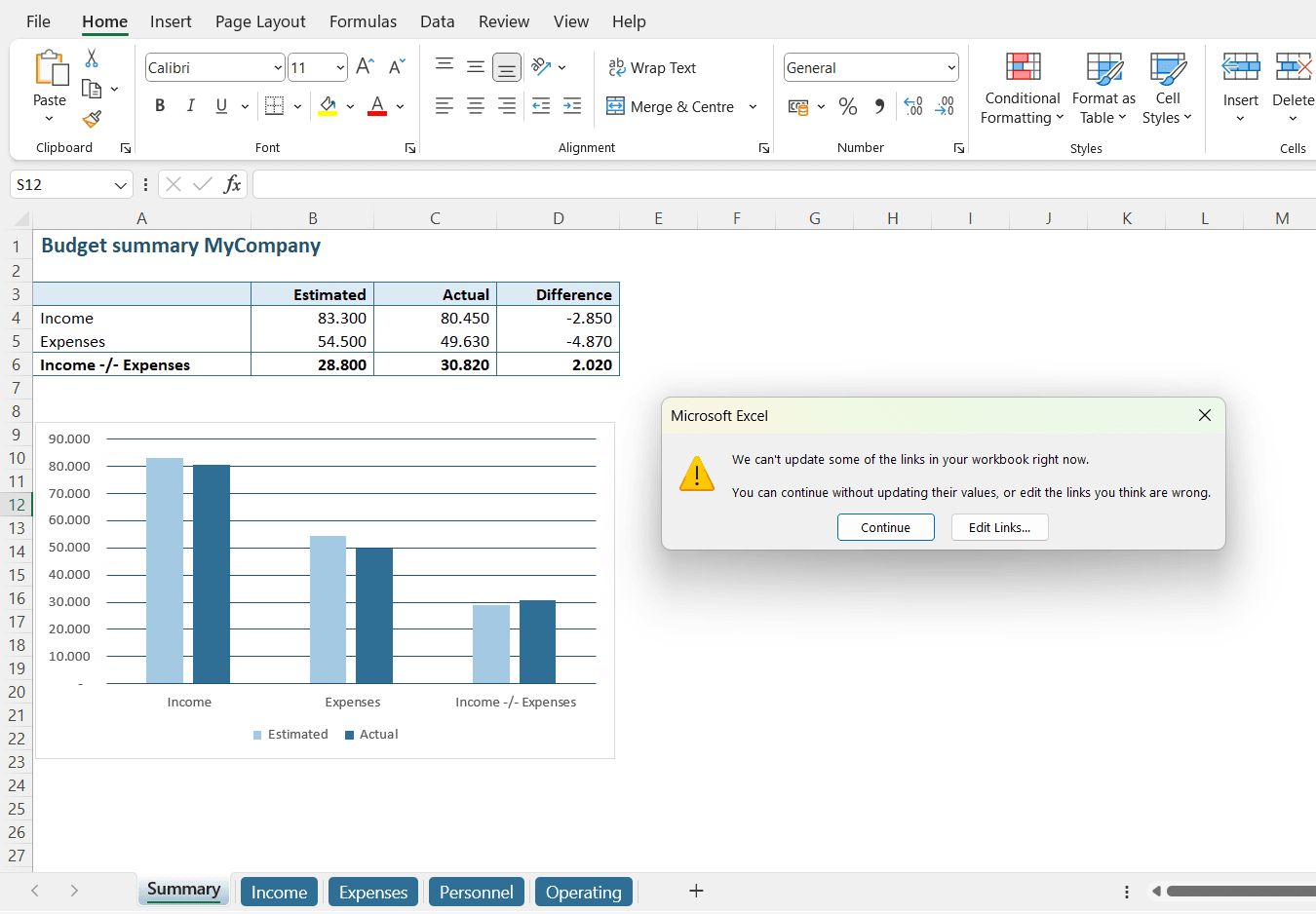Click the Increase Font Size icon
The width and height of the screenshot is (1316, 914).
pyautogui.click(x=365, y=66)
